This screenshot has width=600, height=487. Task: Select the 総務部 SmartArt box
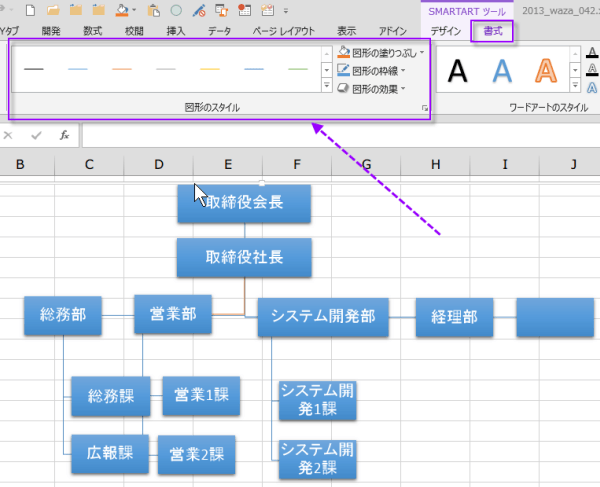pyautogui.click(x=63, y=315)
